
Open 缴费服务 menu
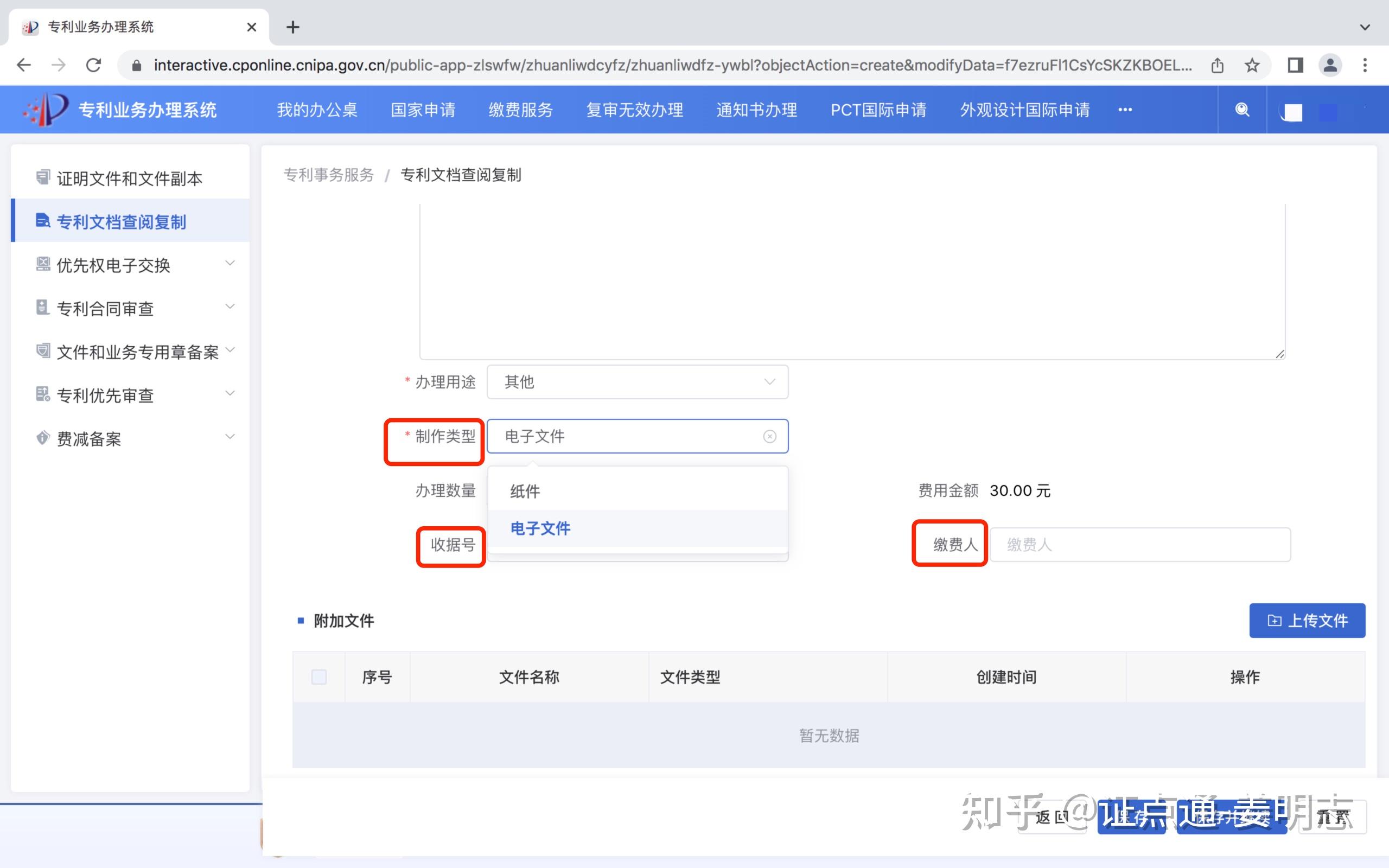click(x=520, y=110)
